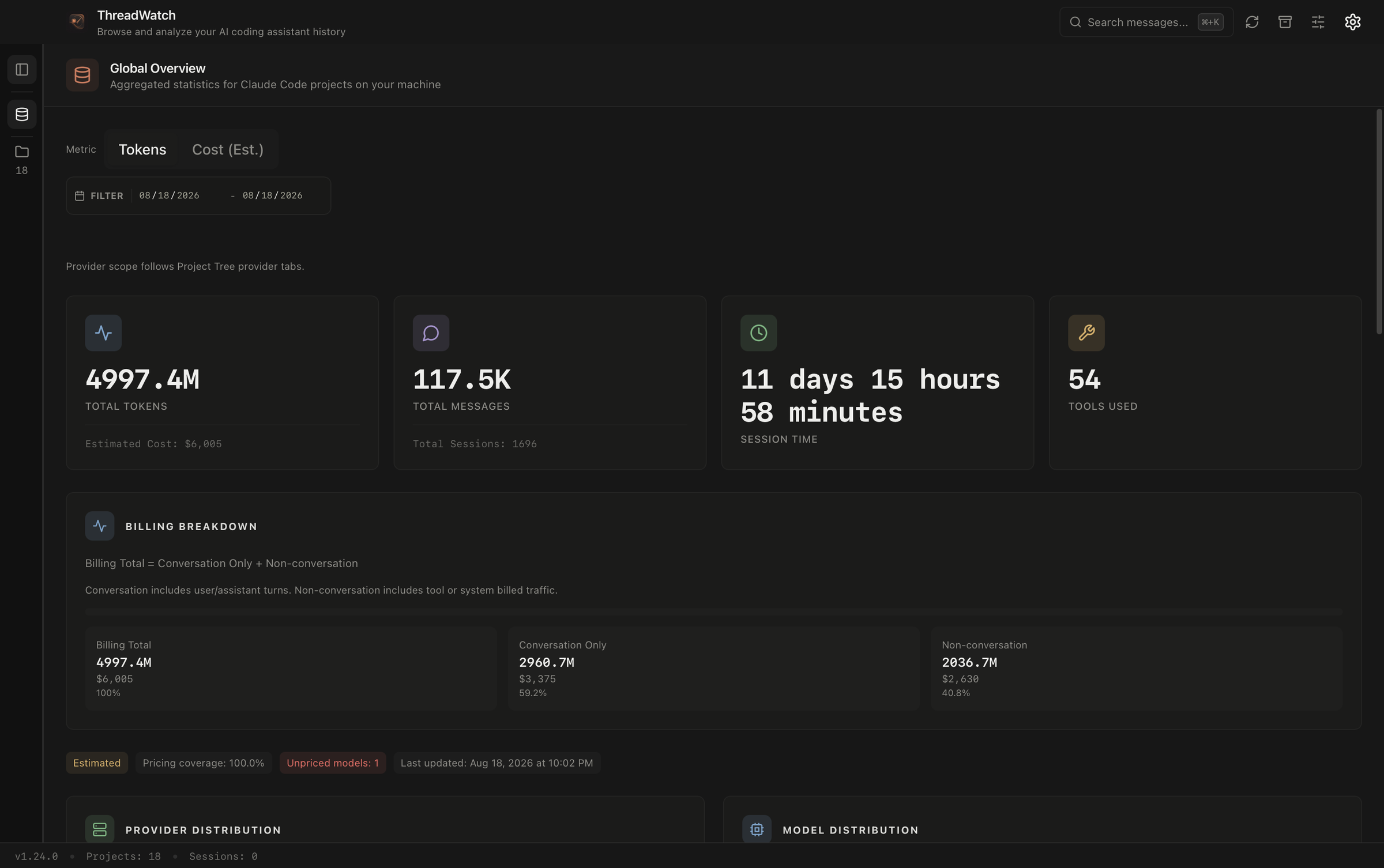This screenshot has height=868, width=1384.
Task: Click the Estimated badge
Action: [97, 763]
